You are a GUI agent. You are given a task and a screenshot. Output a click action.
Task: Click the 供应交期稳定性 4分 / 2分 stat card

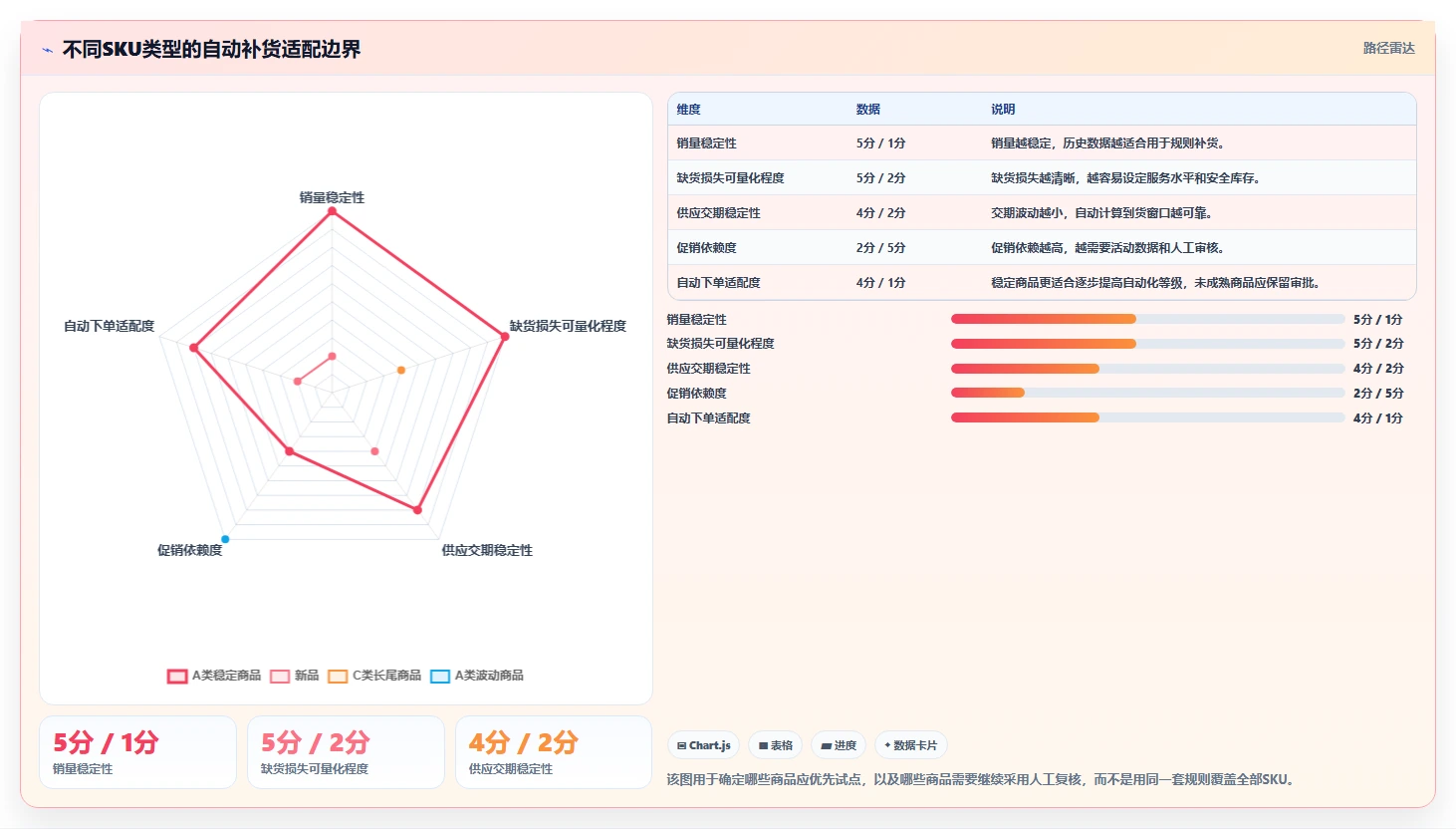coord(554,752)
